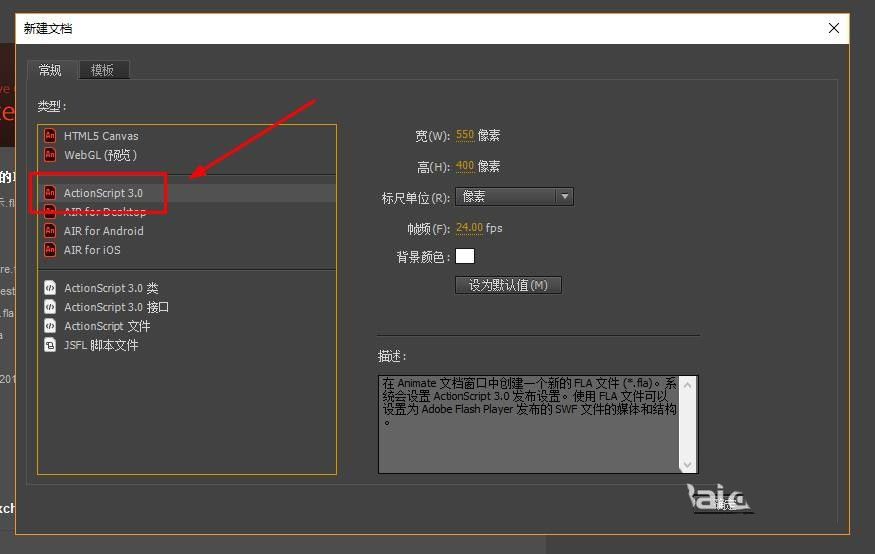Screen dimensions: 875x554
Task: Select AIR for iOS type
Action: [x=187, y=249]
